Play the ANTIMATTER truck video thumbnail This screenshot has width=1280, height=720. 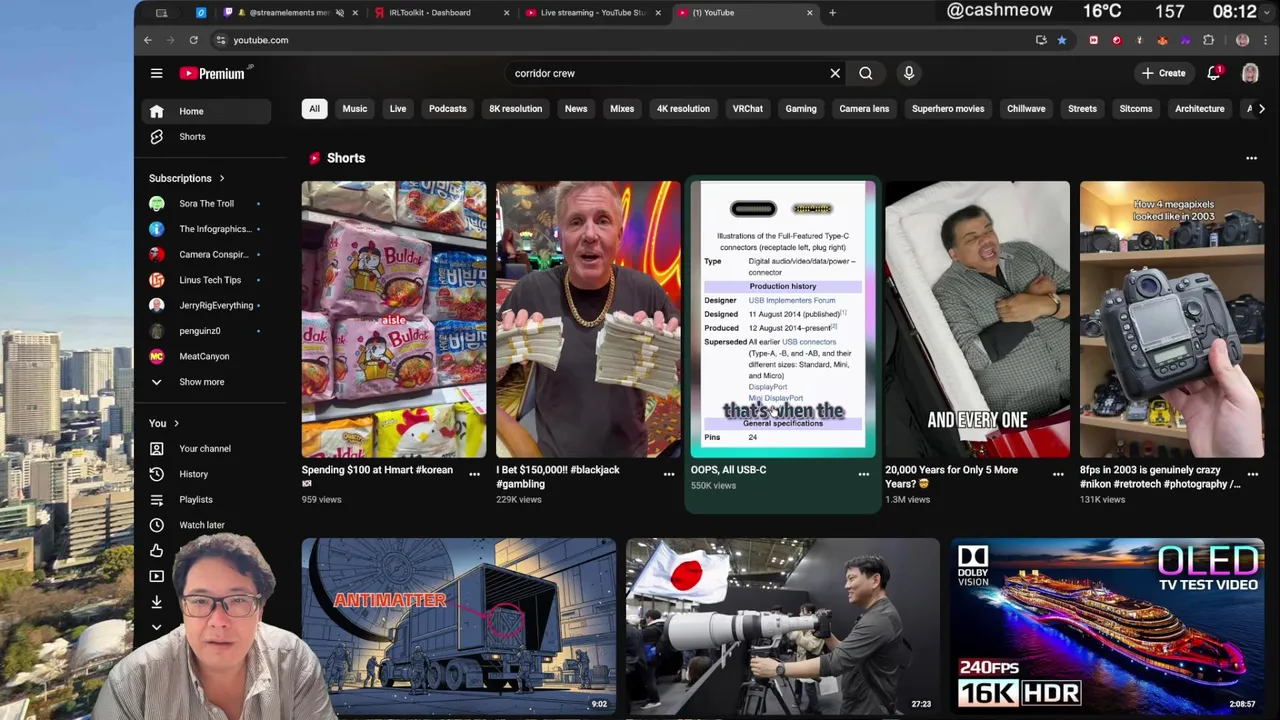pos(459,626)
